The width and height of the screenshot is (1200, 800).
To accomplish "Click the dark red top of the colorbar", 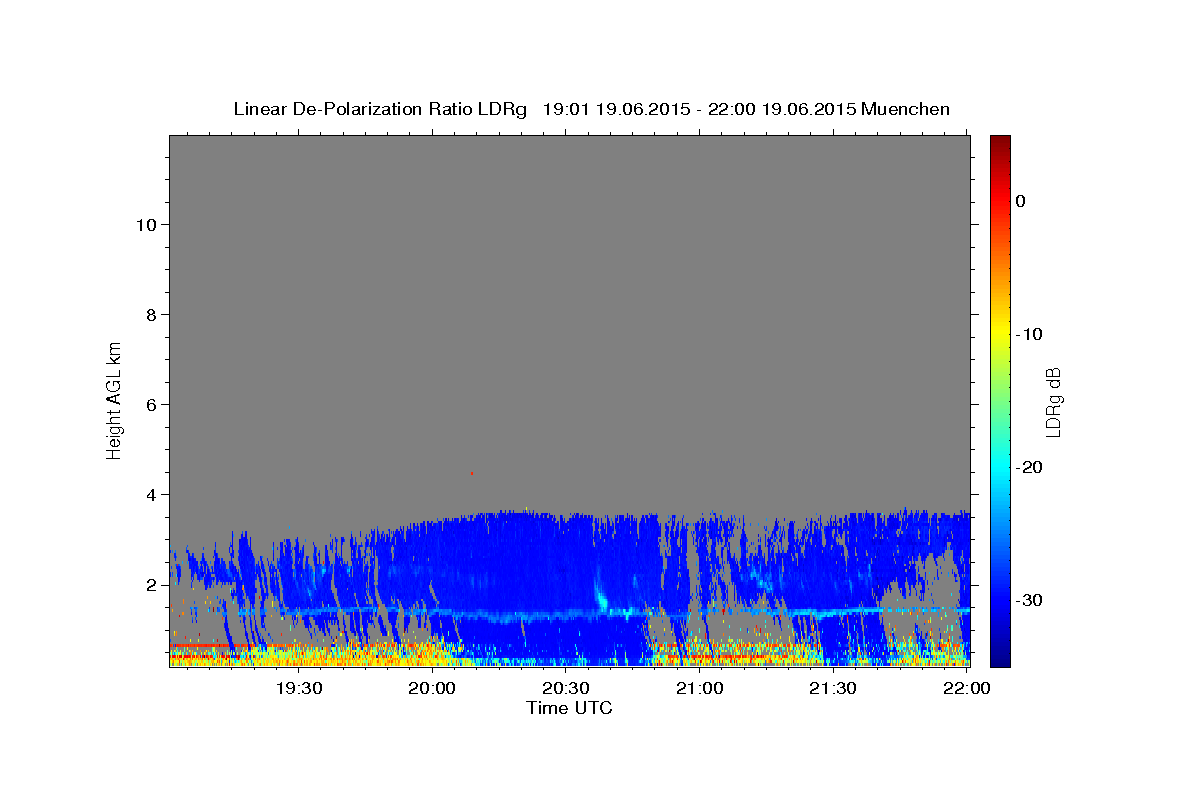I will (1000, 143).
